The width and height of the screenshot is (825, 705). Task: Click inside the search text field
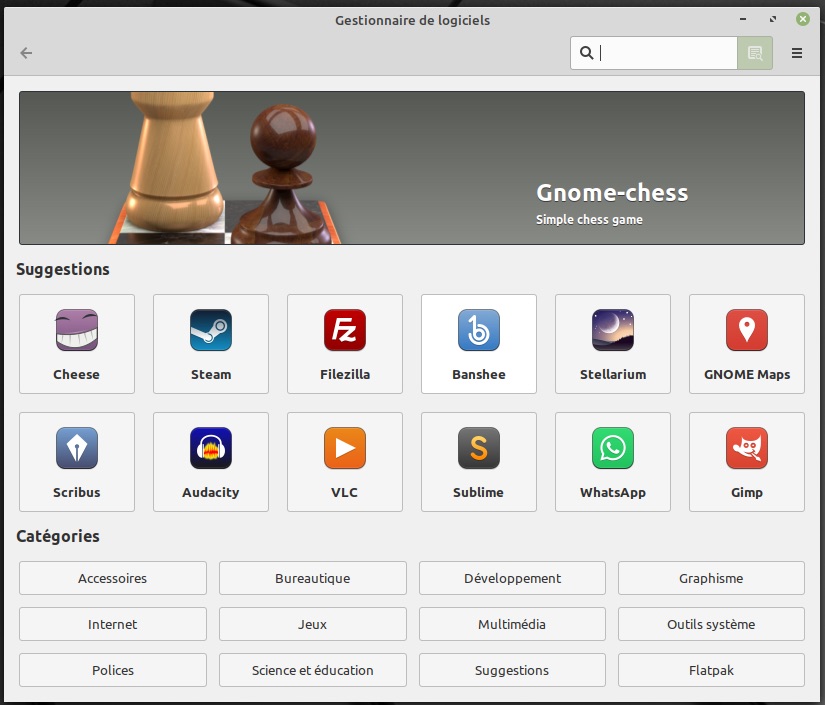coord(665,53)
